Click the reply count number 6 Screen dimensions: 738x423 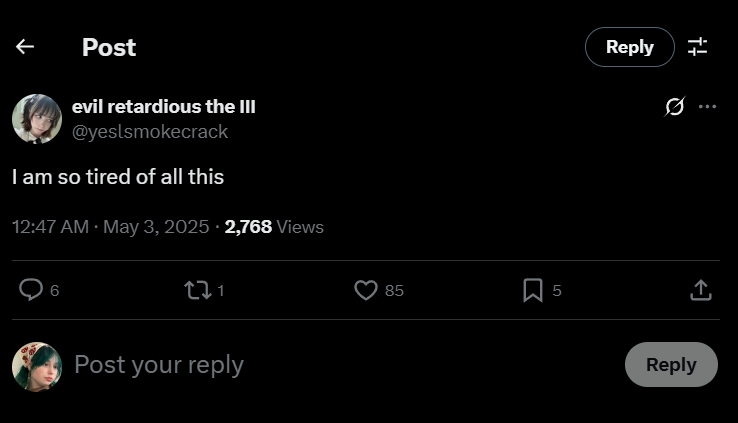[x=55, y=291]
